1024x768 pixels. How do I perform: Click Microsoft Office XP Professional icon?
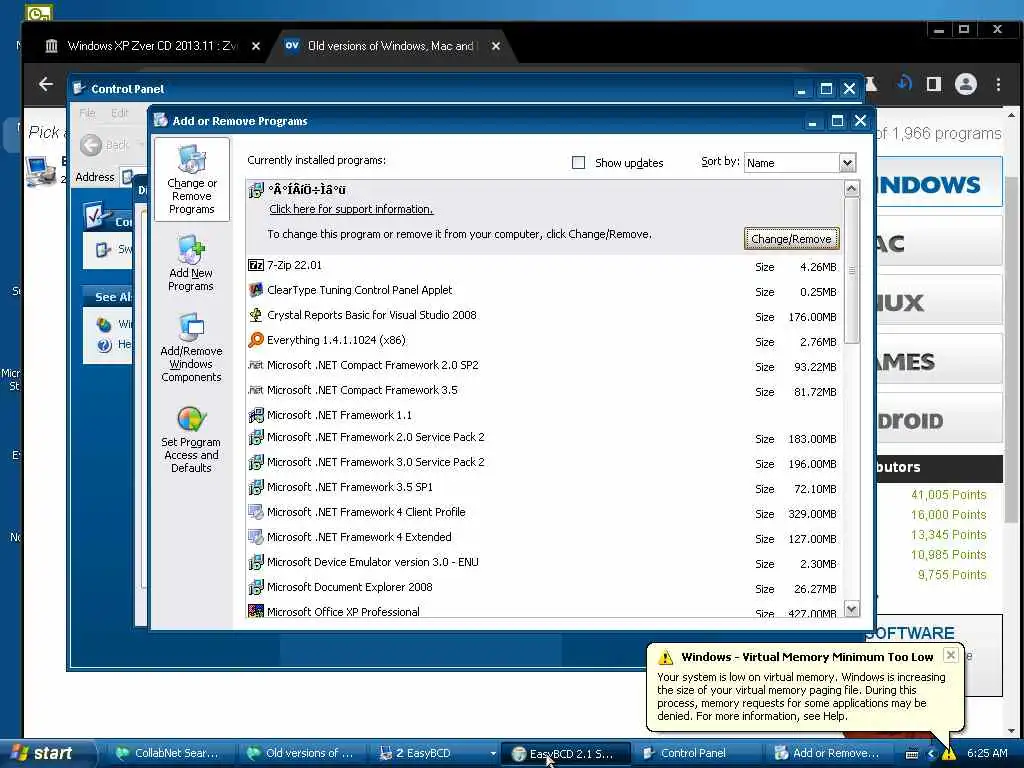pos(256,611)
